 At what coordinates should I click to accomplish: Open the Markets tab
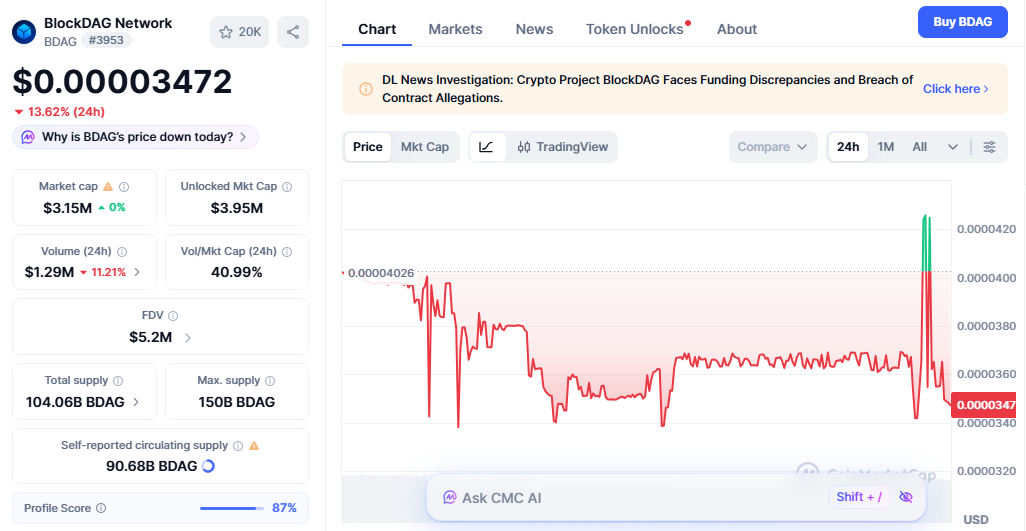(x=455, y=29)
